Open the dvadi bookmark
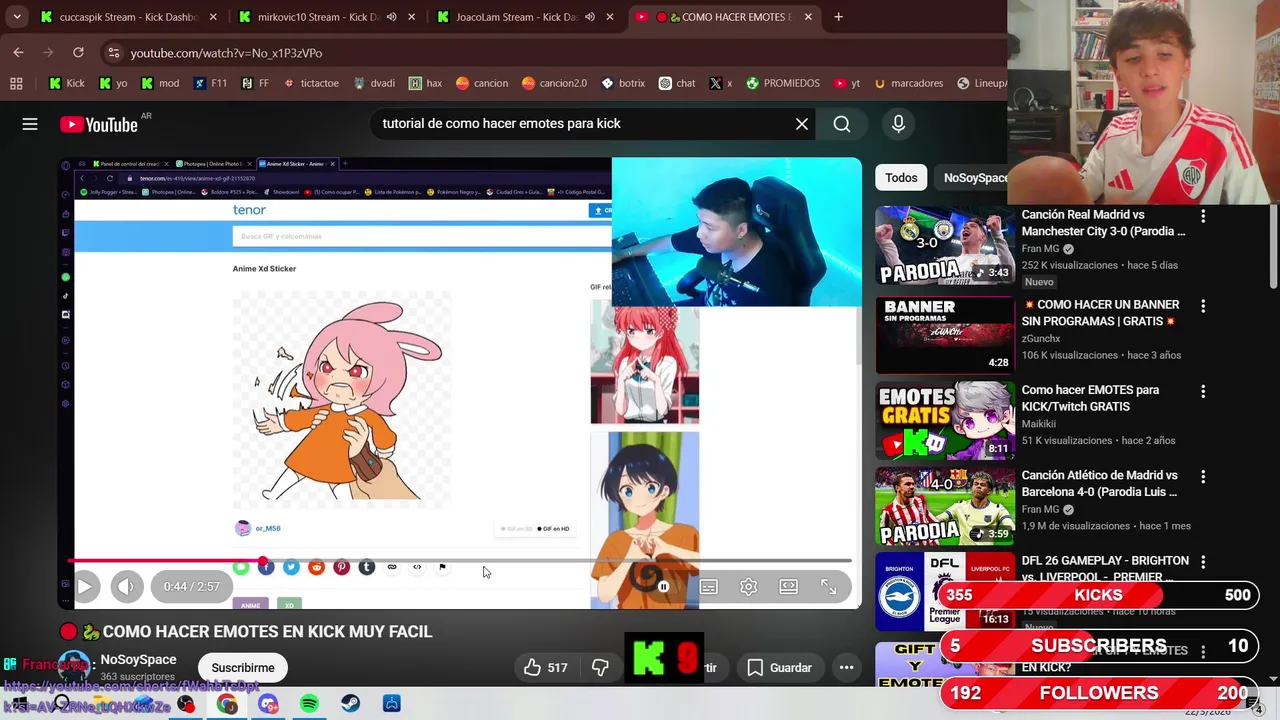Viewport: 1280px width, 720px height. (373, 83)
